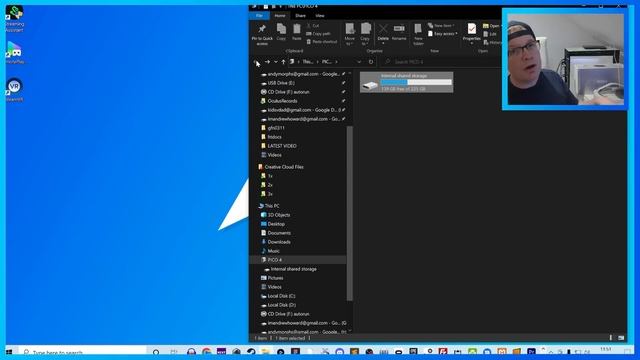Click the Delete X icon
The width and height of the screenshot is (640, 360).
coord(383,28)
